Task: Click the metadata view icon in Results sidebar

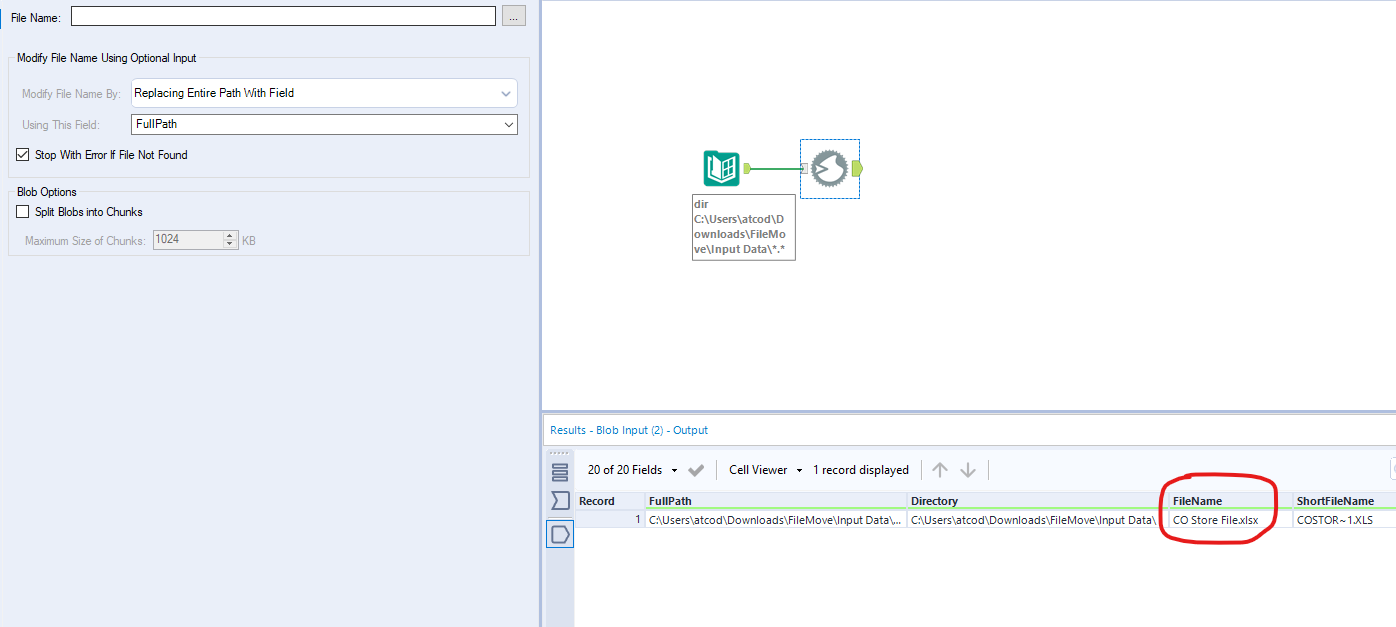Action: point(560,501)
